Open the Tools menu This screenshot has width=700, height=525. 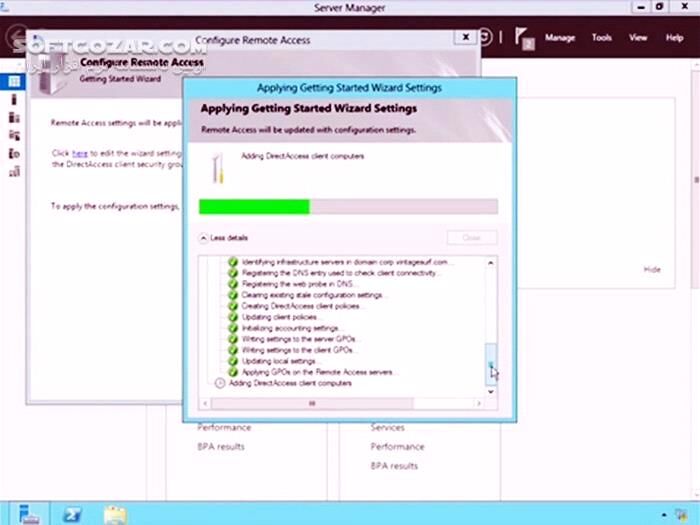(601, 38)
